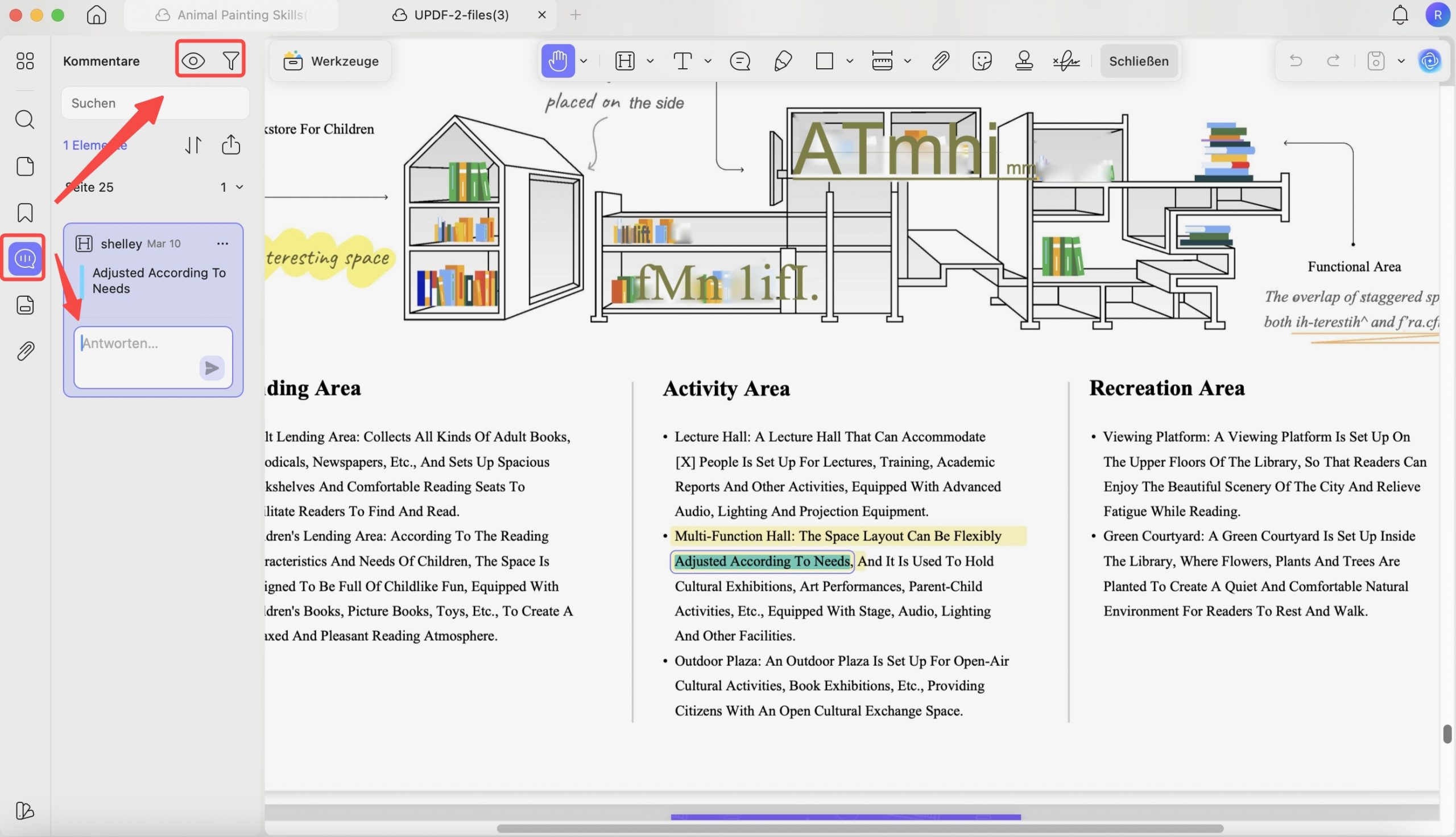Close the UPDF-2-files(3) tab
1456x837 pixels.
click(x=541, y=15)
